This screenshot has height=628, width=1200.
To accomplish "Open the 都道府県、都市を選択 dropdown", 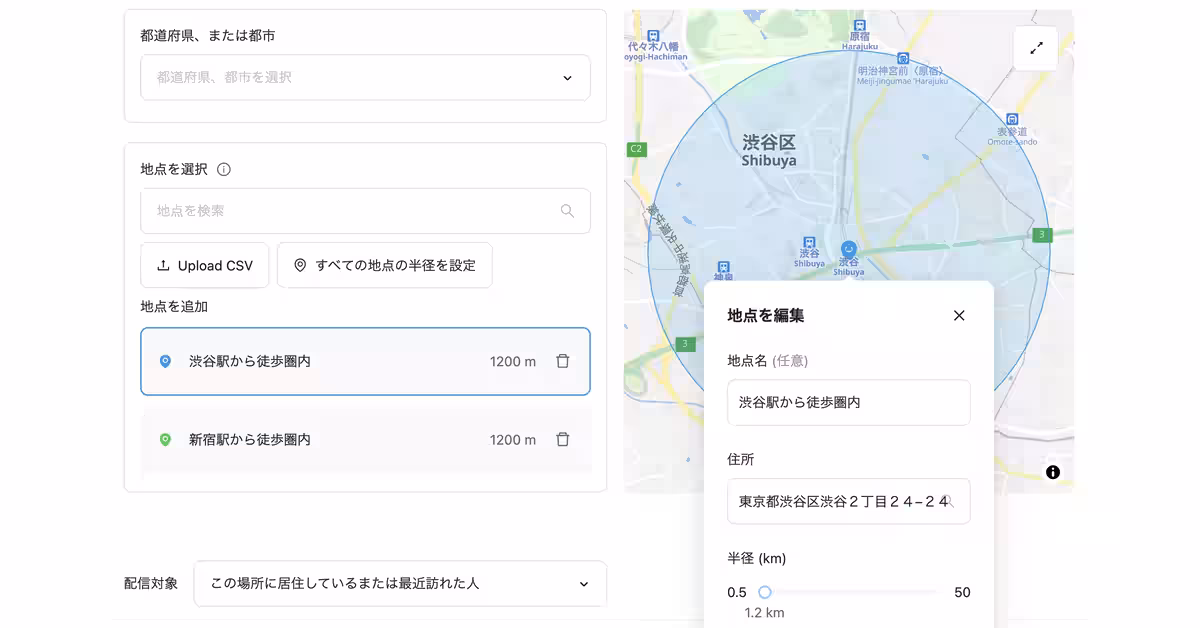I will [364, 77].
